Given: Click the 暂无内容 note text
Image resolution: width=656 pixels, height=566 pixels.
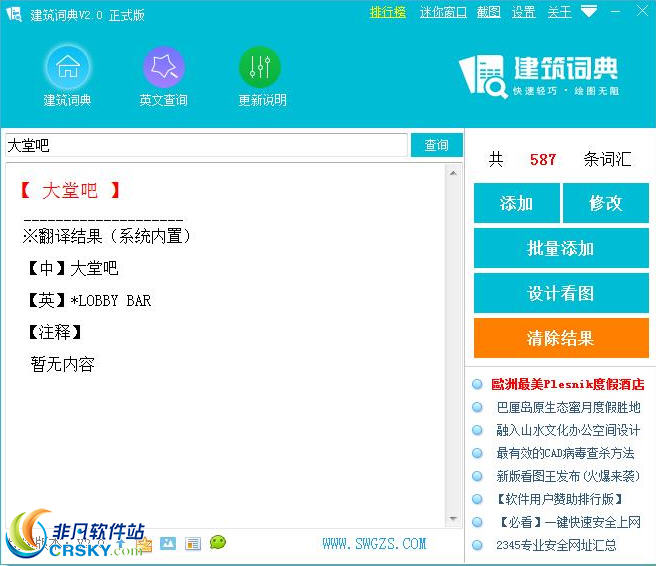Looking at the screenshot, I should pyautogui.click(x=63, y=364).
